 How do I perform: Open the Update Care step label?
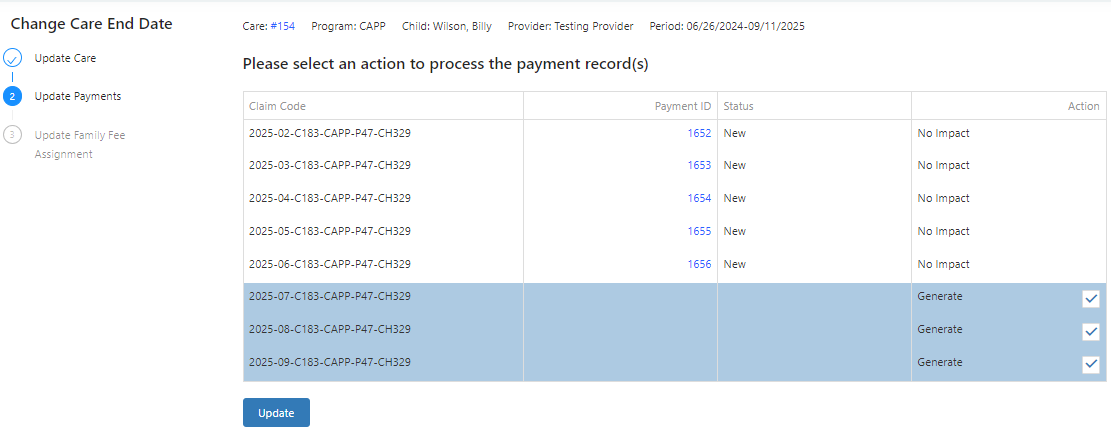tap(65, 58)
